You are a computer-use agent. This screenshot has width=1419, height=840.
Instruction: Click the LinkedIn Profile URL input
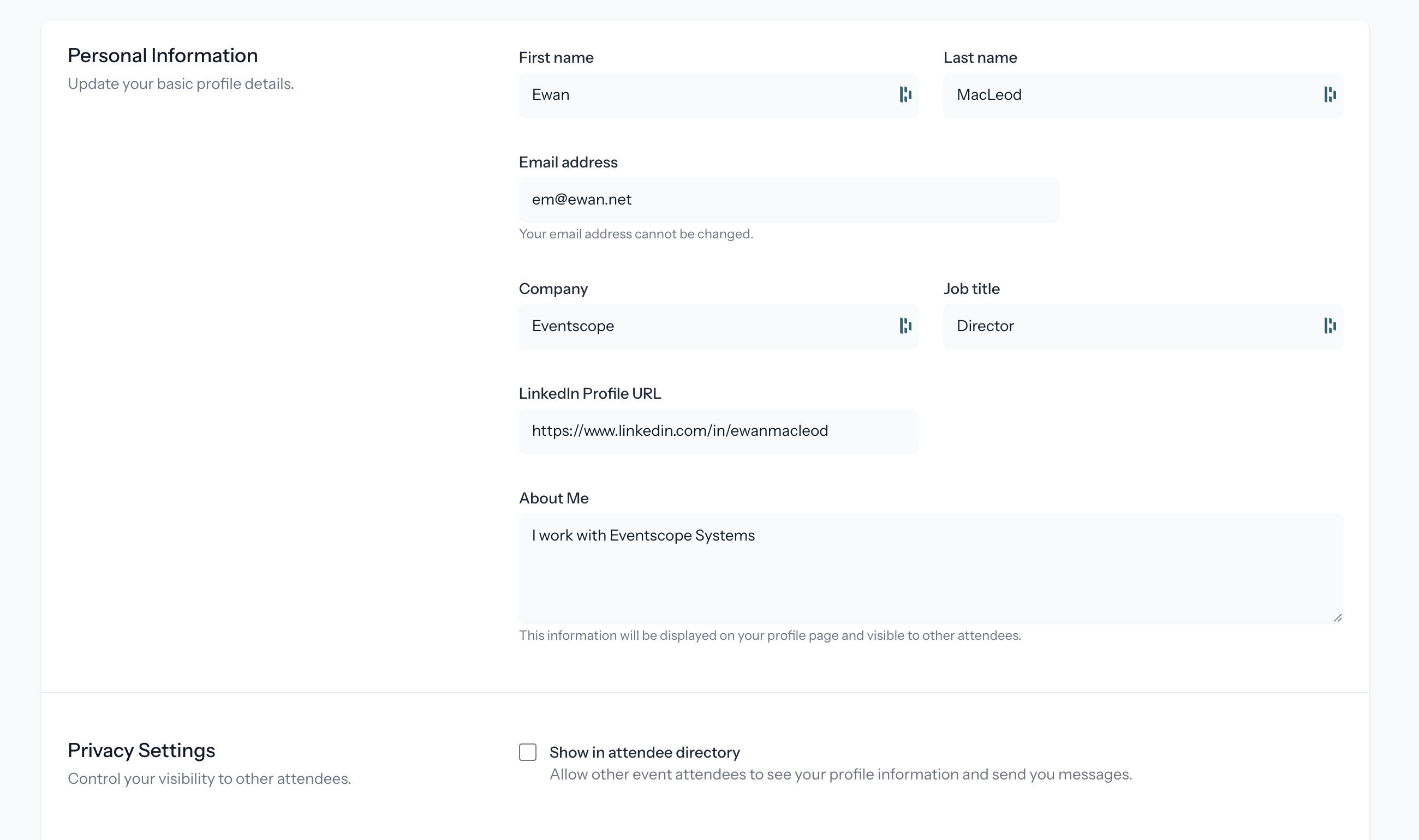718,431
